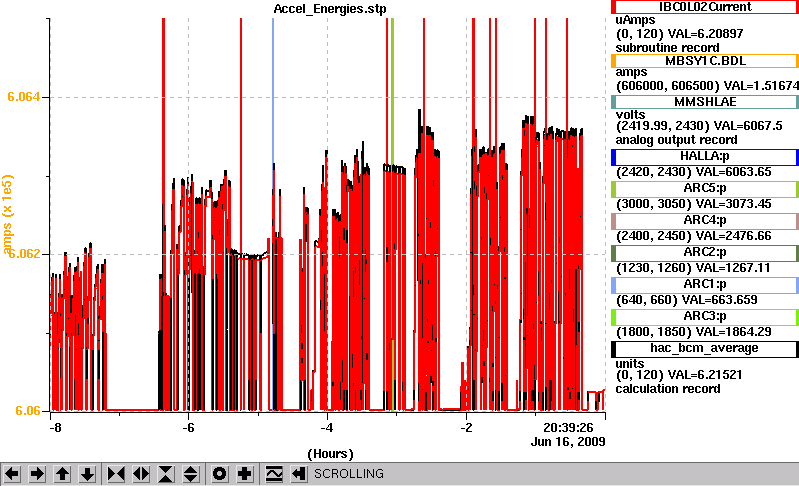Pan the graph right with the right arrow button
The height and width of the screenshot is (486, 799).
pos(37,474)
